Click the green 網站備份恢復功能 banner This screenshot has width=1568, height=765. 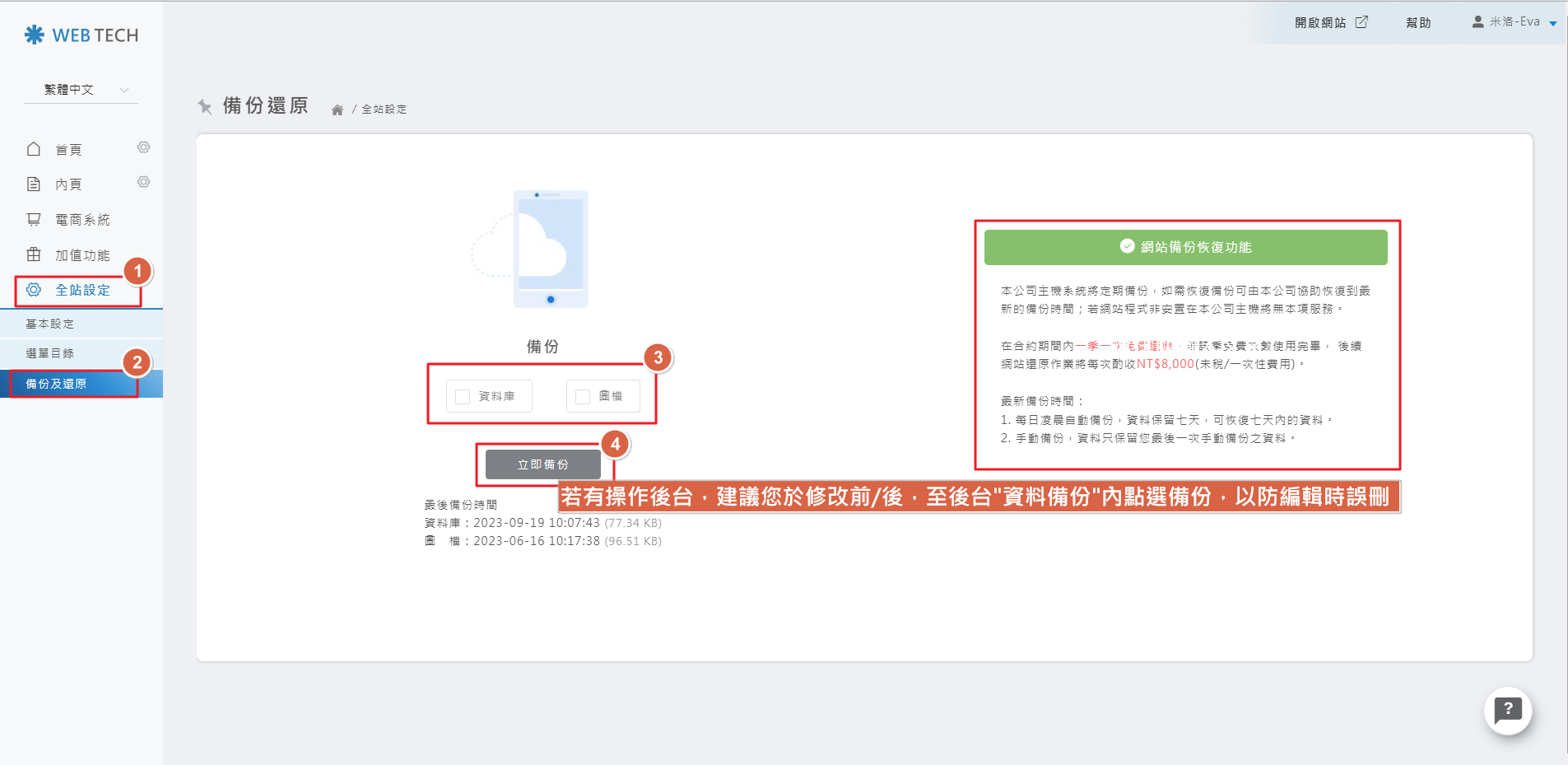(1185, 247)
